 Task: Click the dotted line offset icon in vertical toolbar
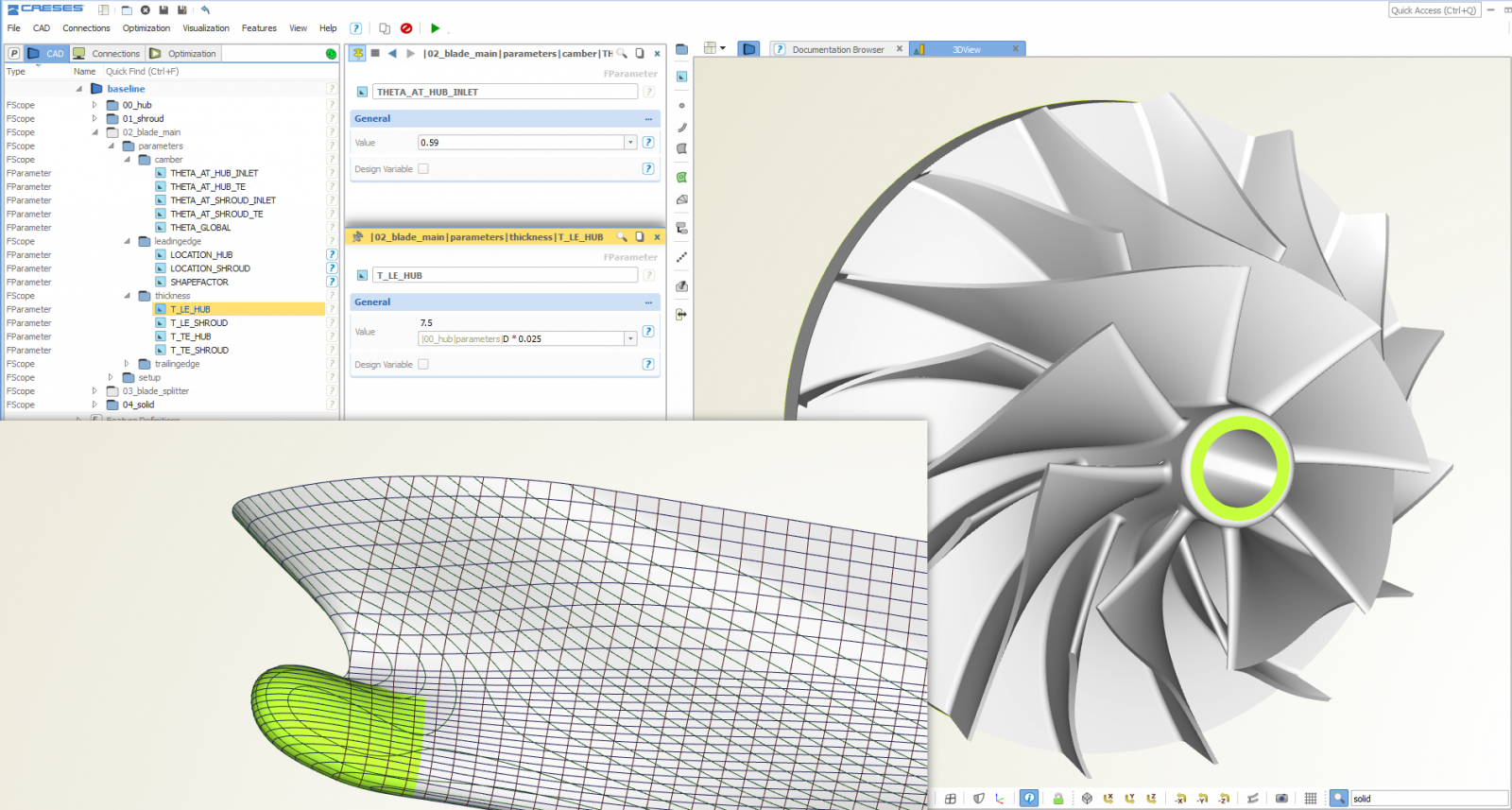point(681,257)
